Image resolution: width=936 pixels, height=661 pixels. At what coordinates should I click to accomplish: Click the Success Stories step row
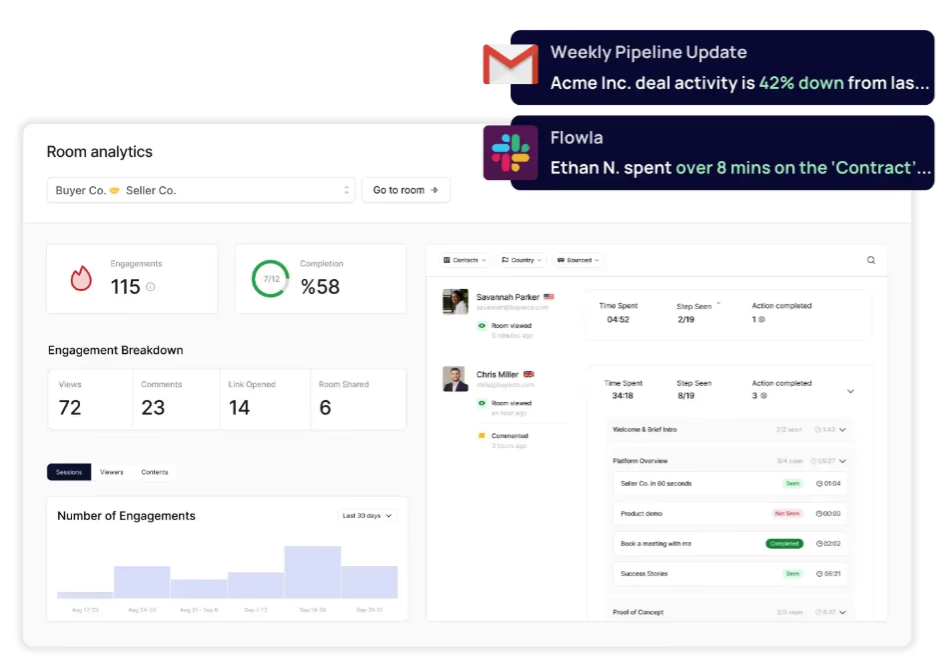click(730, 573)
